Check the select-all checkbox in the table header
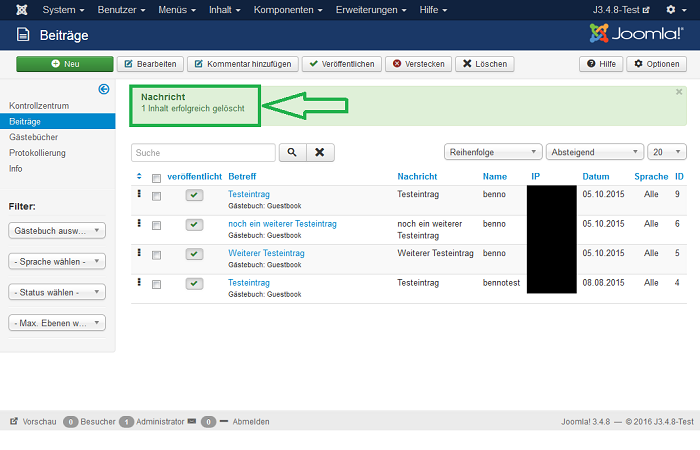The width and height of the screenshot is (700, 450). (x=156, y=178)
